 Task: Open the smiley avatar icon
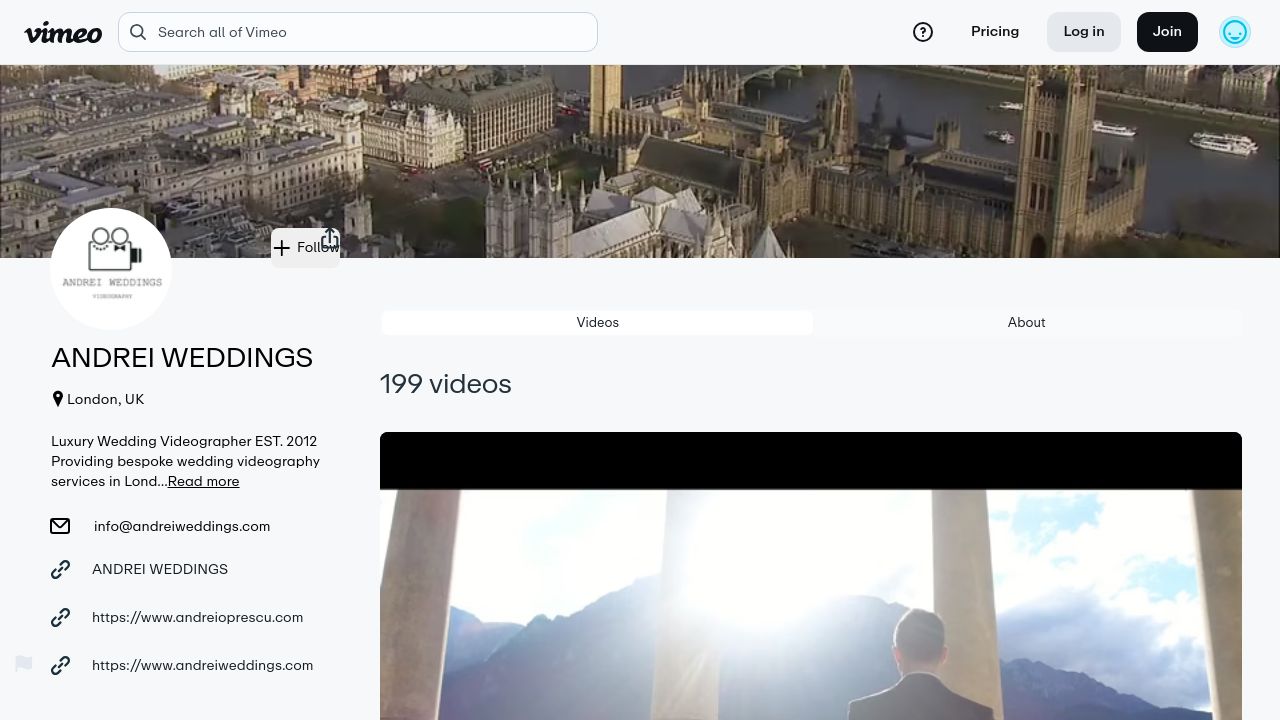click(x=1235, y=32)
